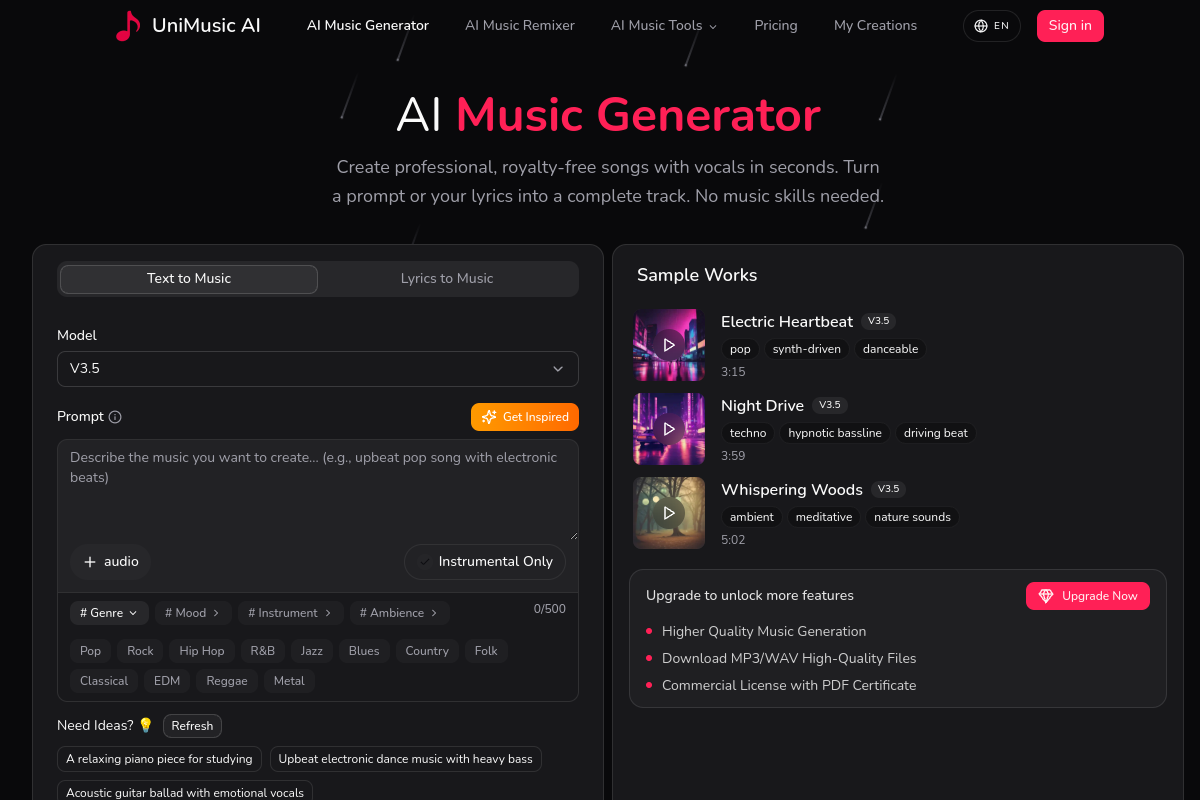The image size is (1200, 800).
Task: Expand the Genre tag category
Action: point(109,613)
